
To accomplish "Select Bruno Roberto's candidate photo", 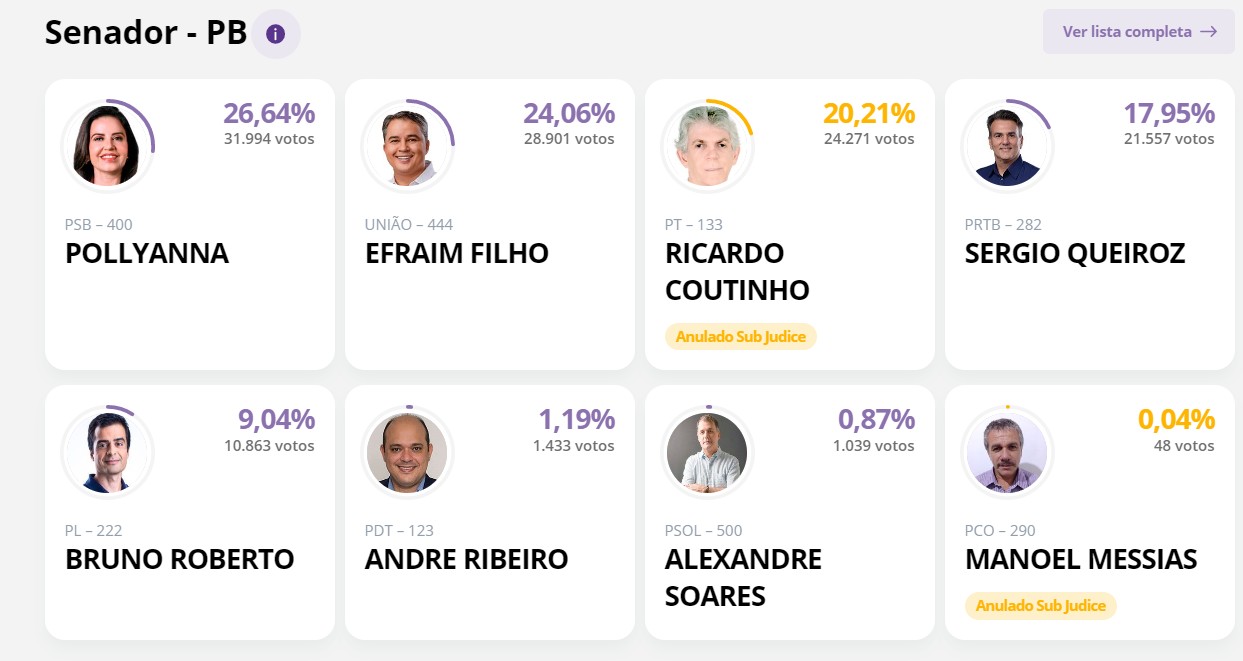I will tap(107, 452).
